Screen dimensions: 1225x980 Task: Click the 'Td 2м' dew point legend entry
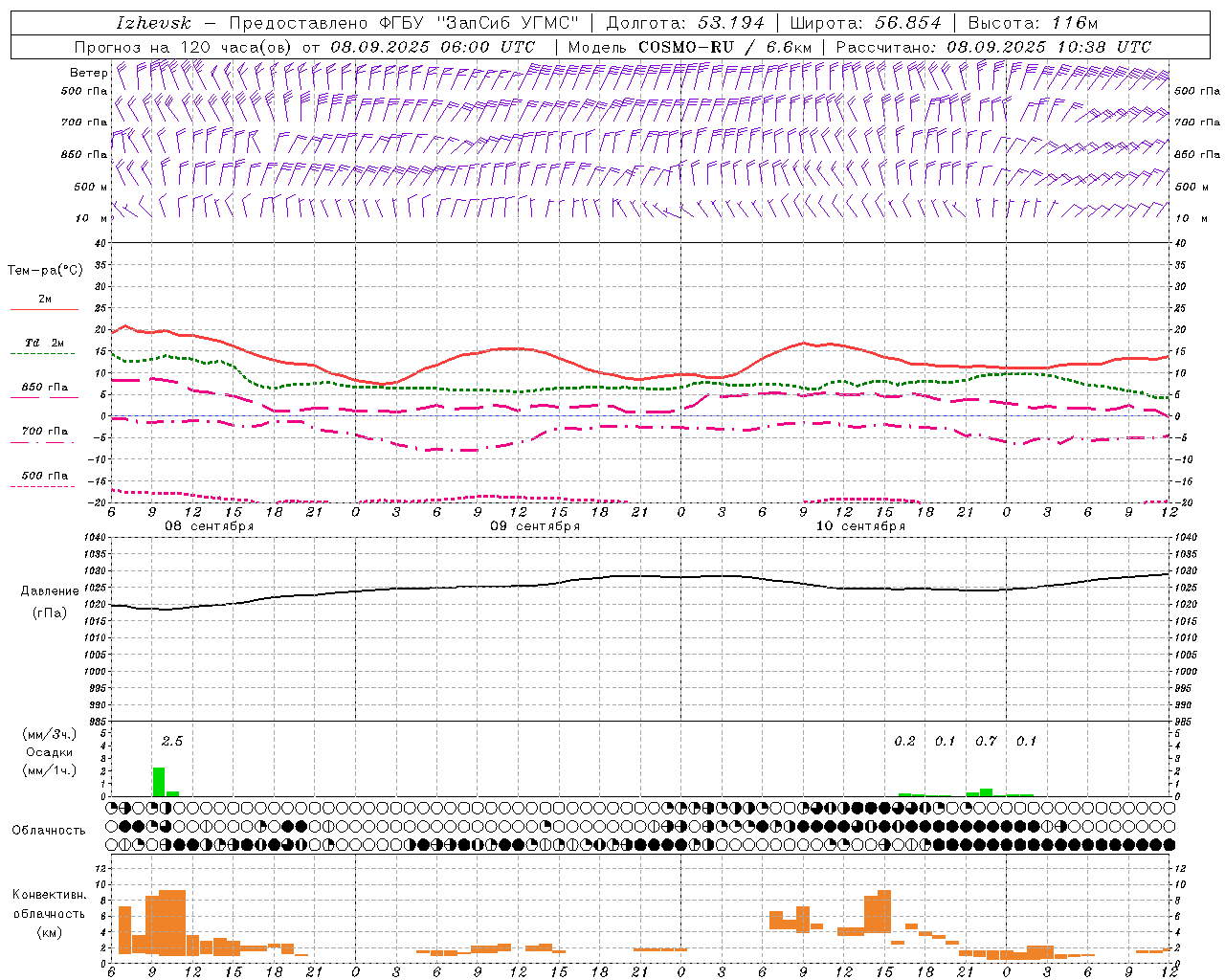pos(44,344)
